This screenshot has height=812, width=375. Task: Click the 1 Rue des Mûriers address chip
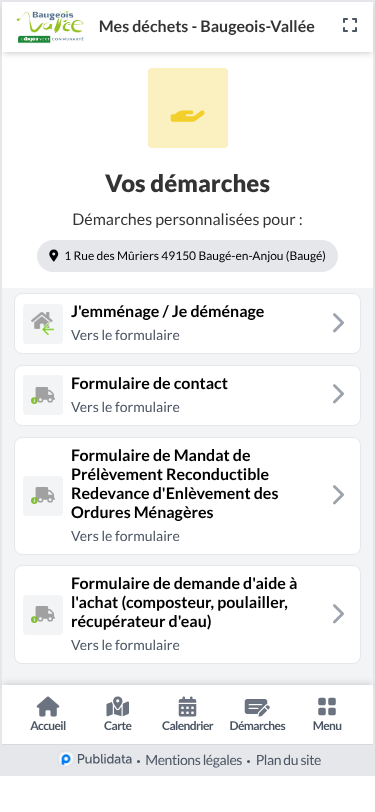[x=188, y=256]
